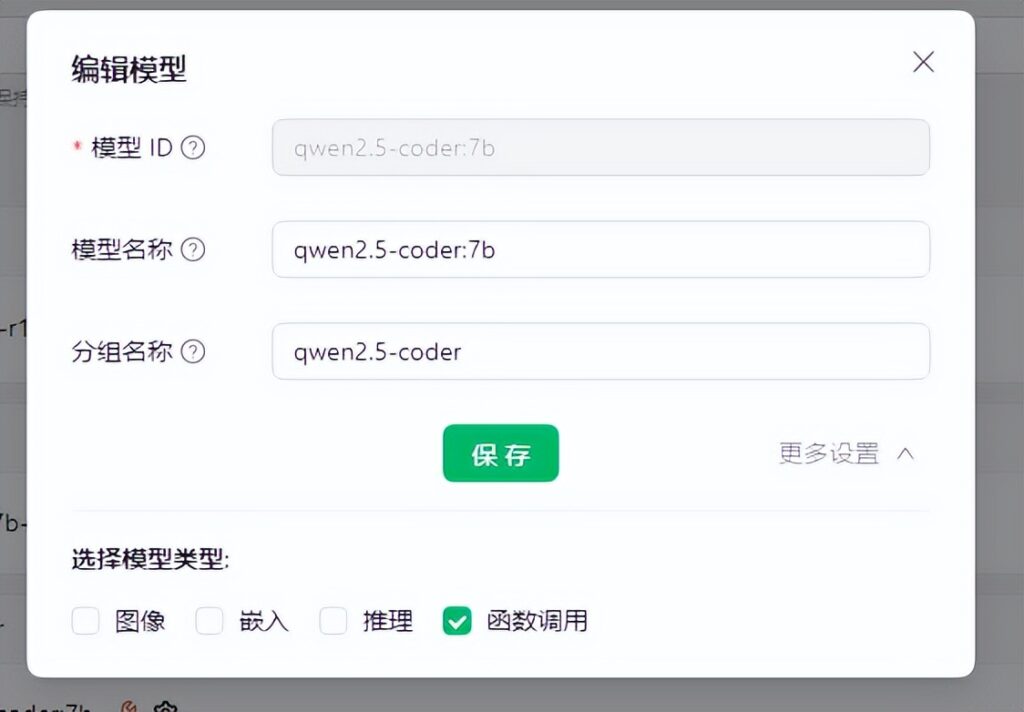This screenshot has width=1024, height=712.
Task: Click the help icon beside 模型名称
Action: (x=193, y=250)
